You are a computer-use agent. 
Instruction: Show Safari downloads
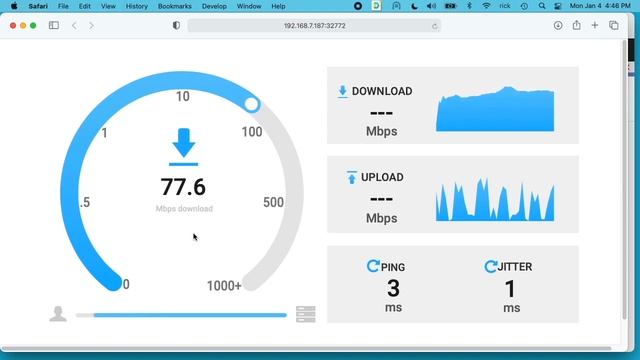tap(558, 25)
